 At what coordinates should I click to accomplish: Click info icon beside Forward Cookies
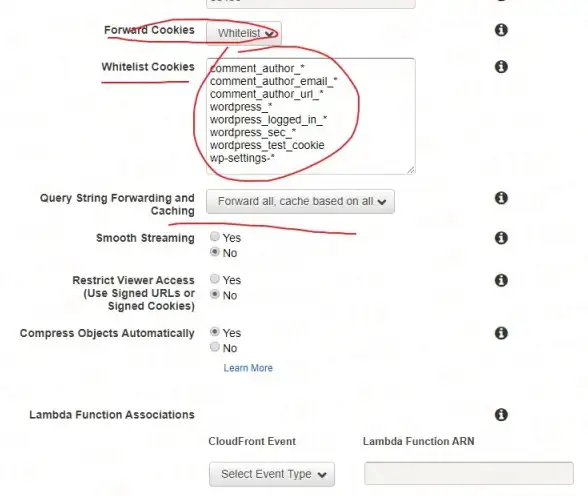pyautogui.click(x=501, y=30)
